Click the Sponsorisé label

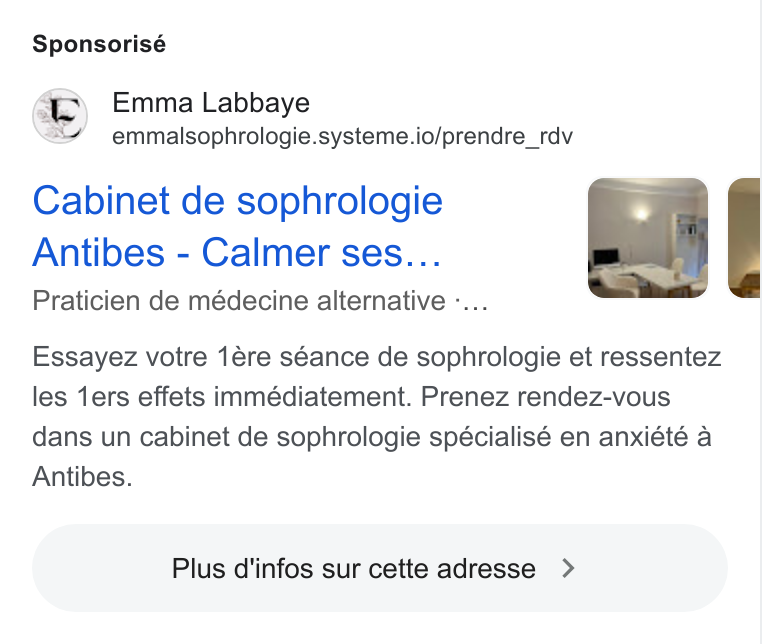tap(99, 44)
